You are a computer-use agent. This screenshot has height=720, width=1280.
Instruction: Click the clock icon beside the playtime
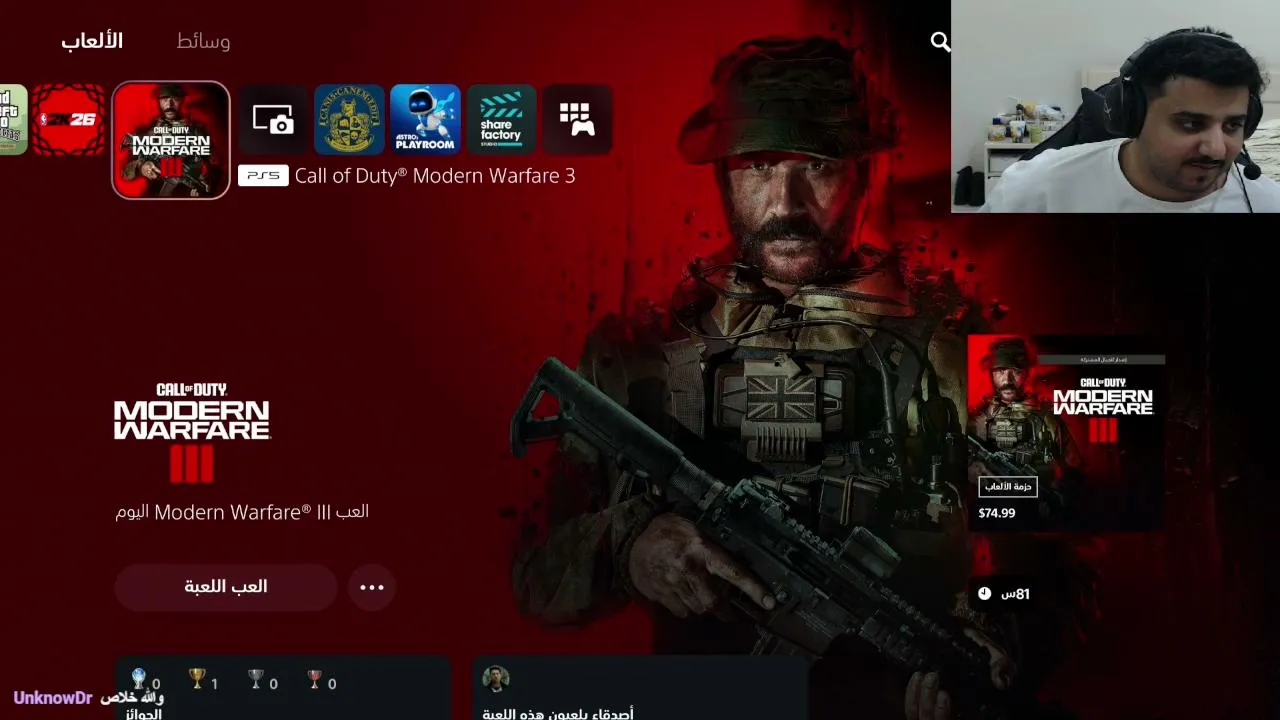[984, 594]
